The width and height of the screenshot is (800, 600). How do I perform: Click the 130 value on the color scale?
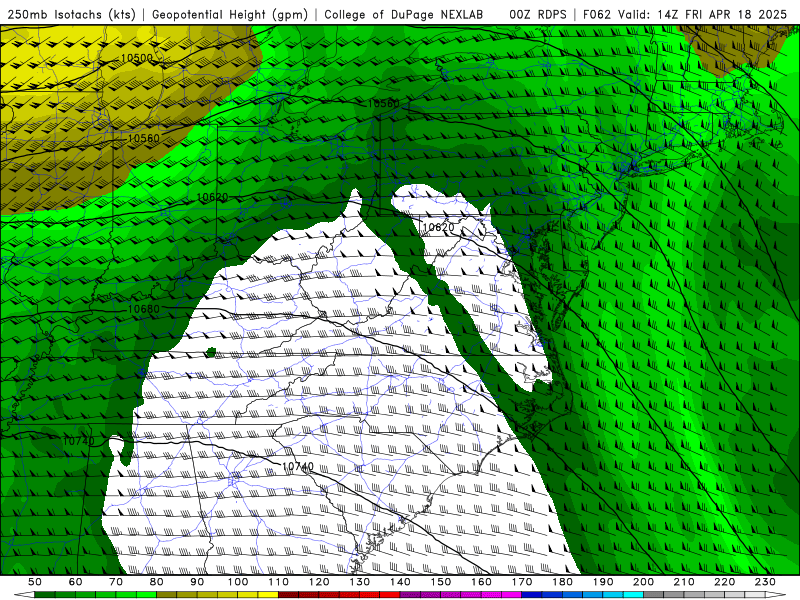[360, 582]
